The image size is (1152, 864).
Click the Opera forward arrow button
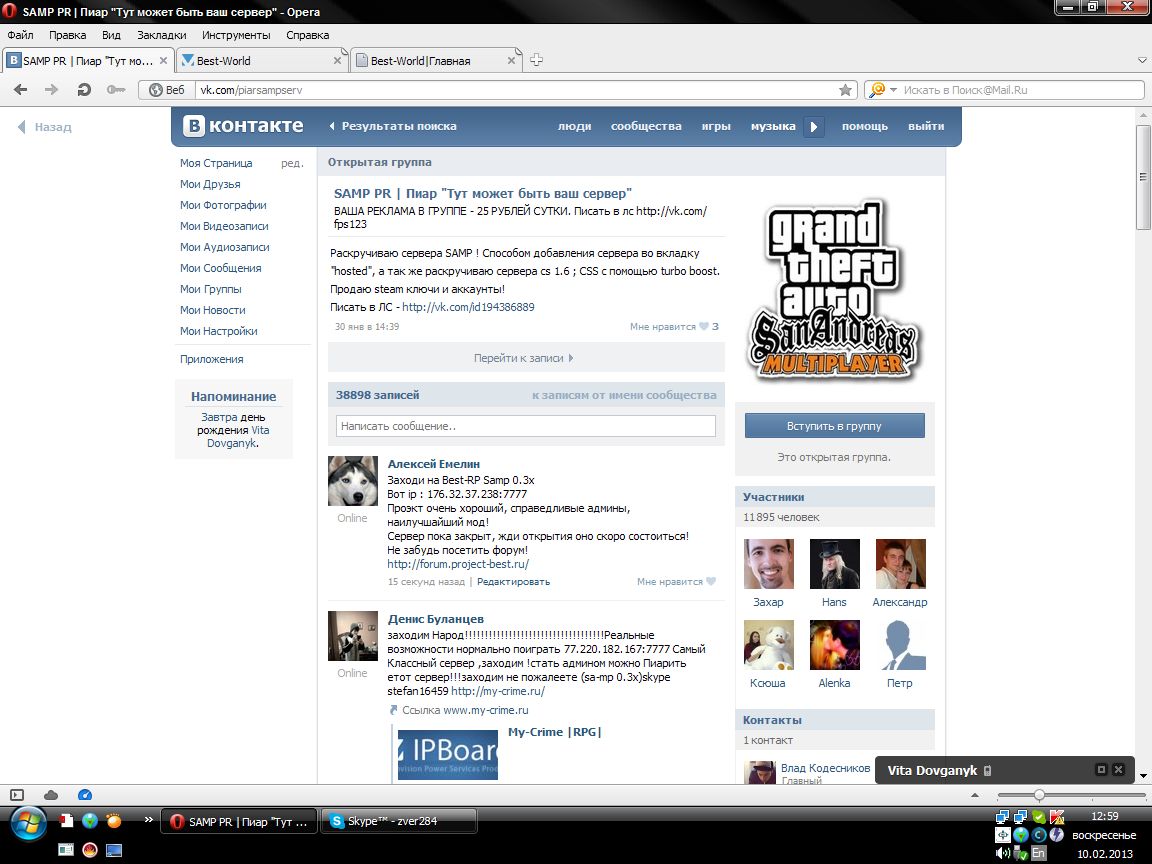[51, 90]
